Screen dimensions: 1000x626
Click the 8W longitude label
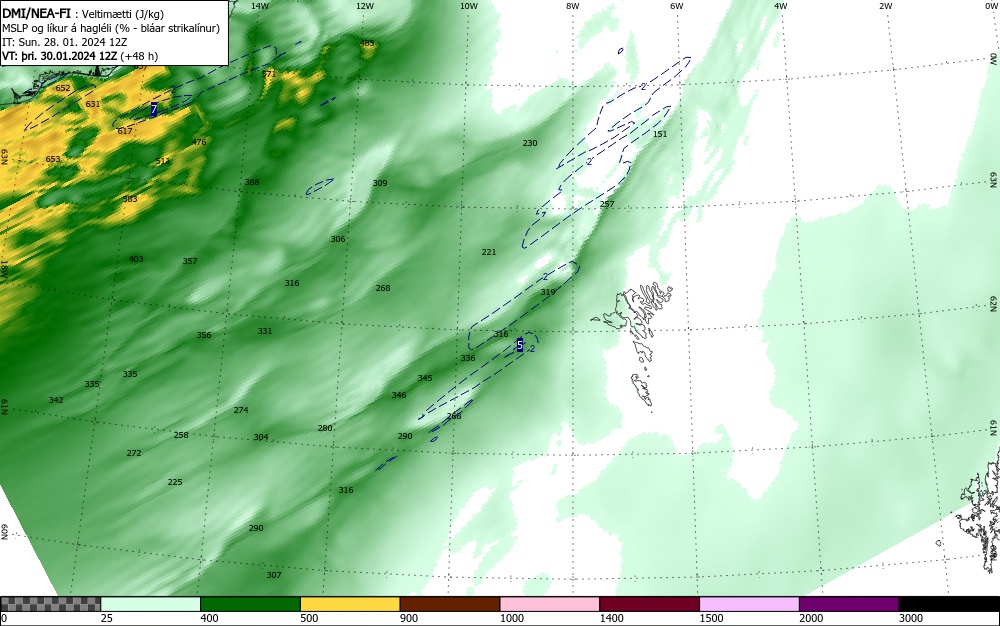(x=573, y=6)
